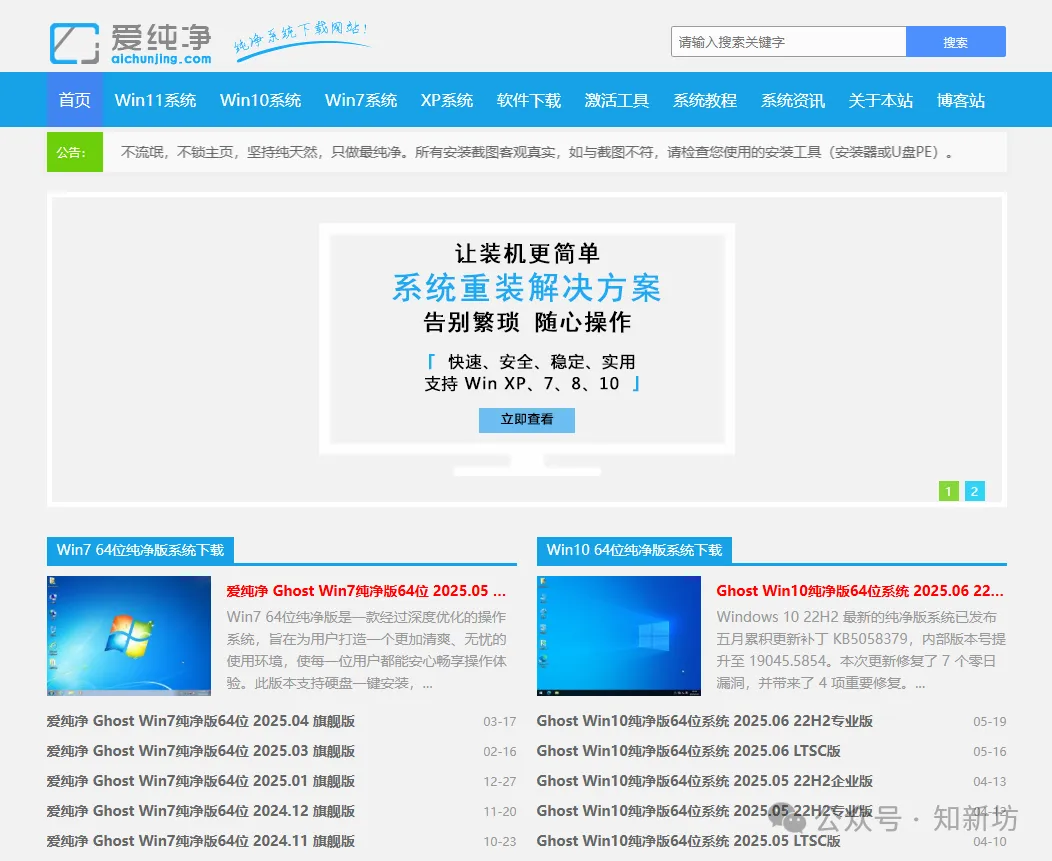Switch to banner slide 1 indicator

tap(948, 491)
